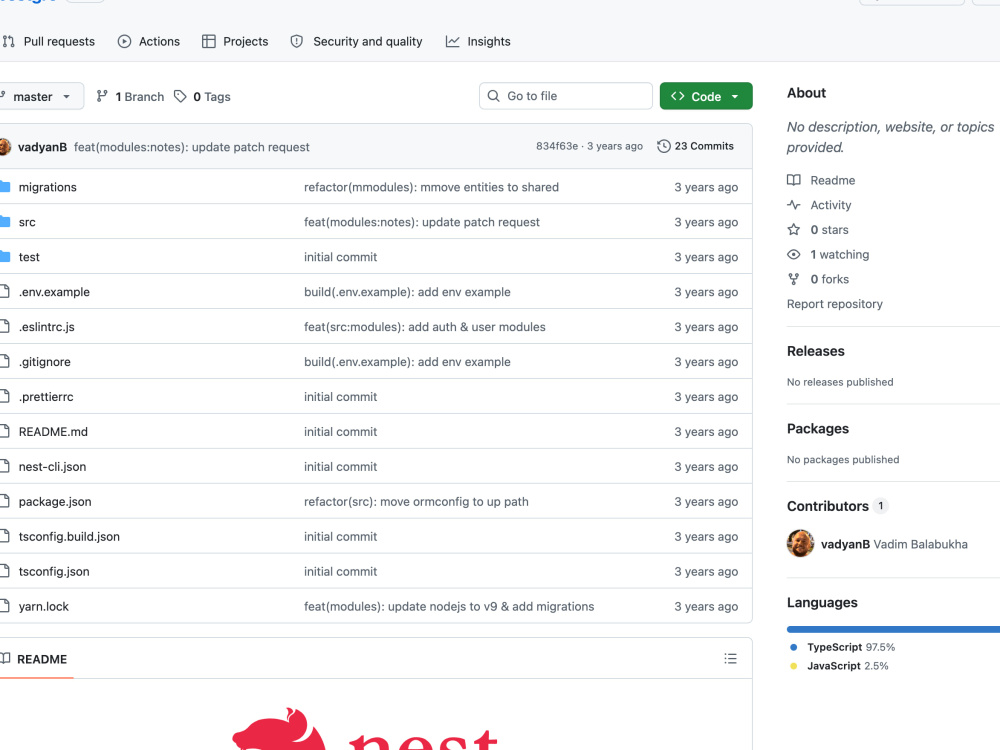Click the clock history icon by Commits
Viewport: 1000px width, 750px height.
664,146
